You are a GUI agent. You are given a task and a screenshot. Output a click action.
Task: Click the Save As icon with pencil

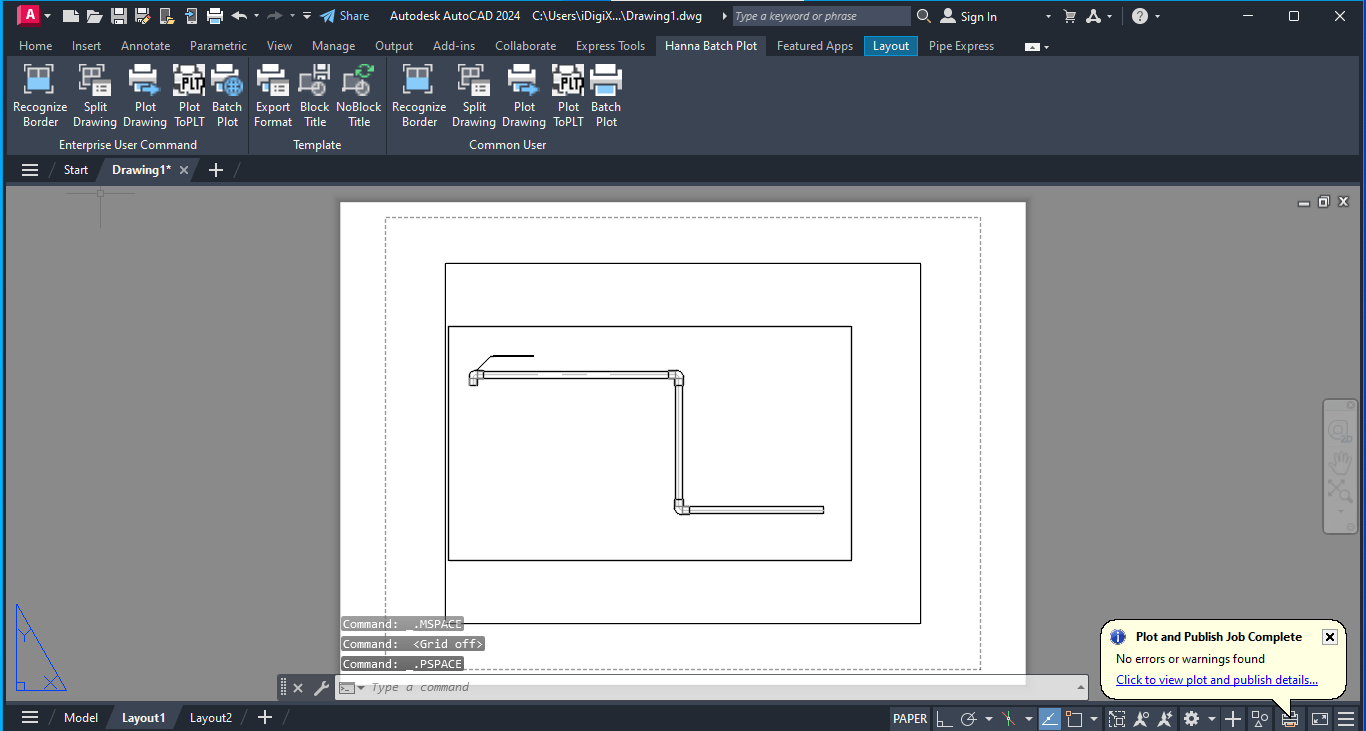142,16
